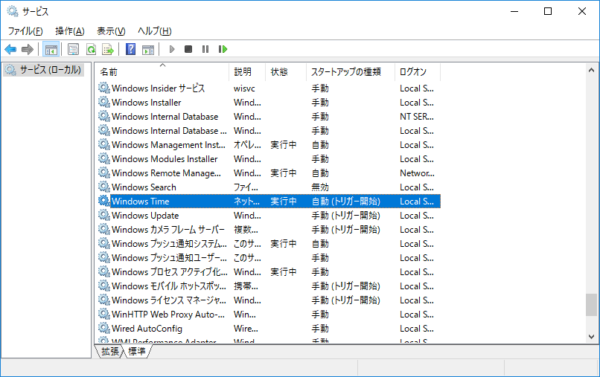Click gear icon of Windows Update row
600x377 pixels.
click(x=104, y=215)
